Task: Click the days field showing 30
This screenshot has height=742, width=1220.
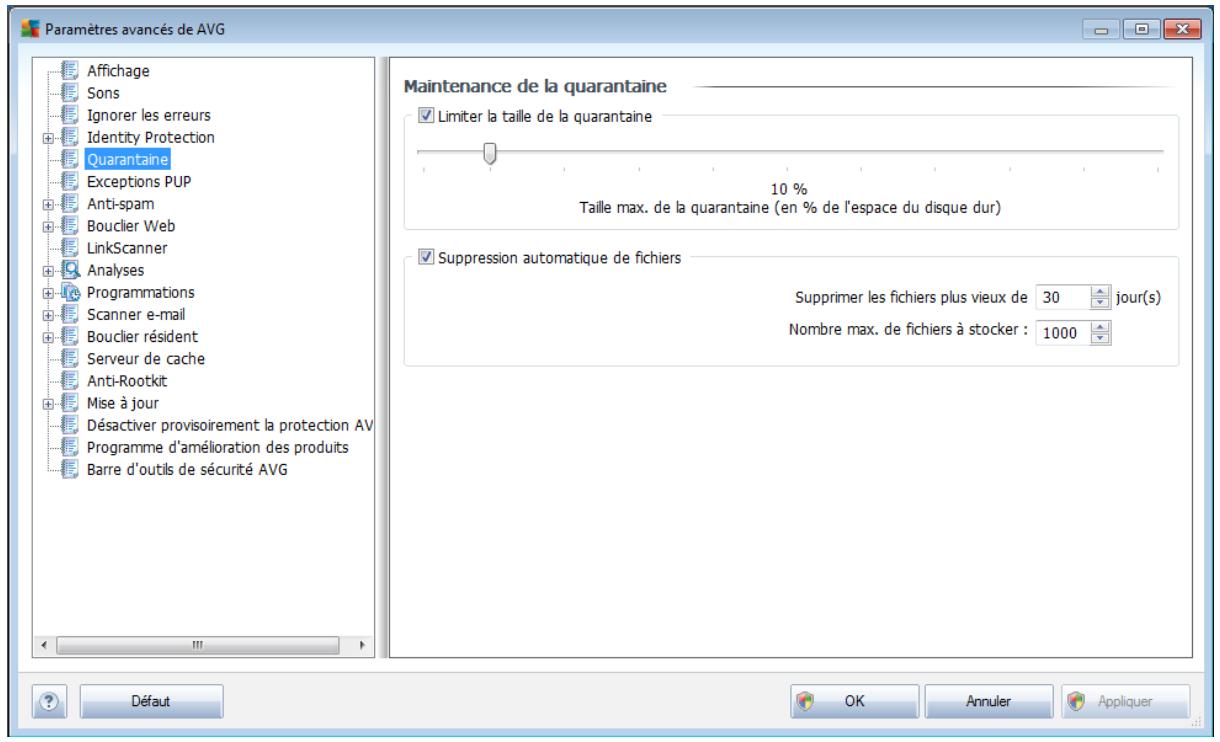Action: pos(1061,298)
